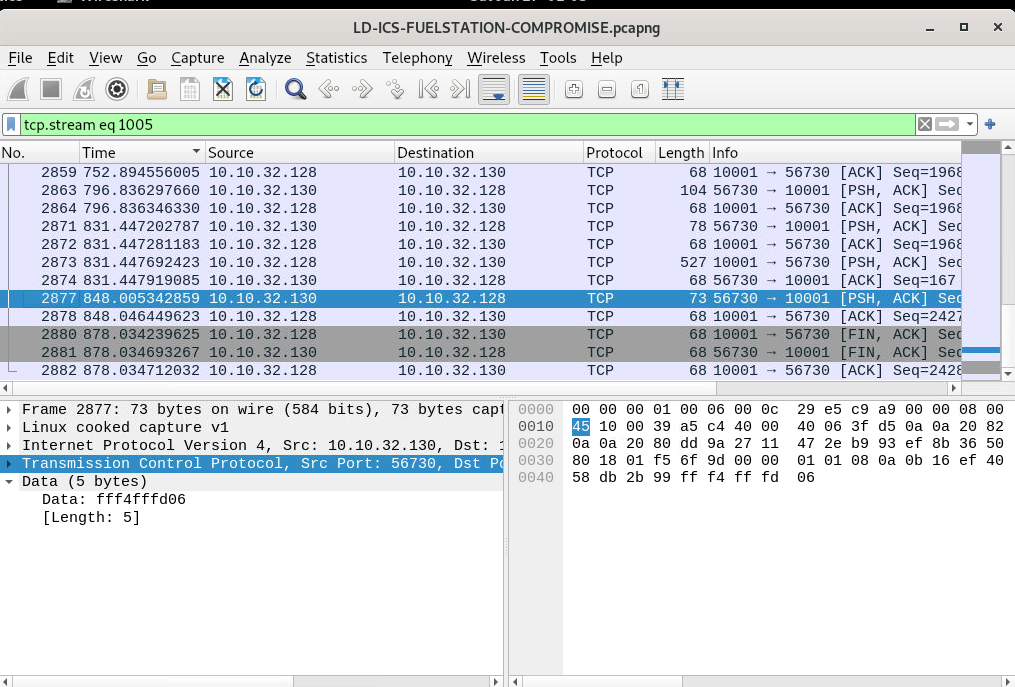Collapse the Data (5 bytes) section
The image size is (1015, 687).
[10, 482]
